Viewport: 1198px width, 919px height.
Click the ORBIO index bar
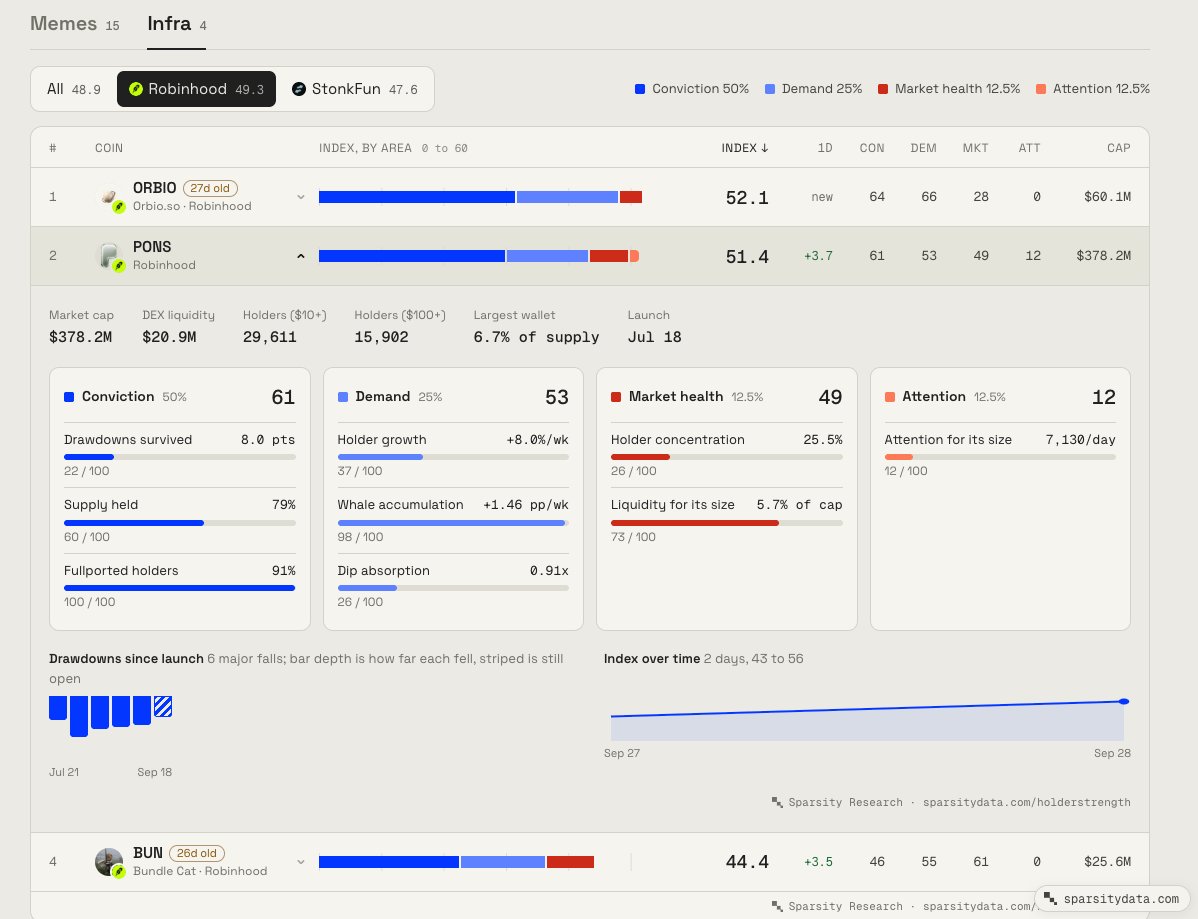481,197
